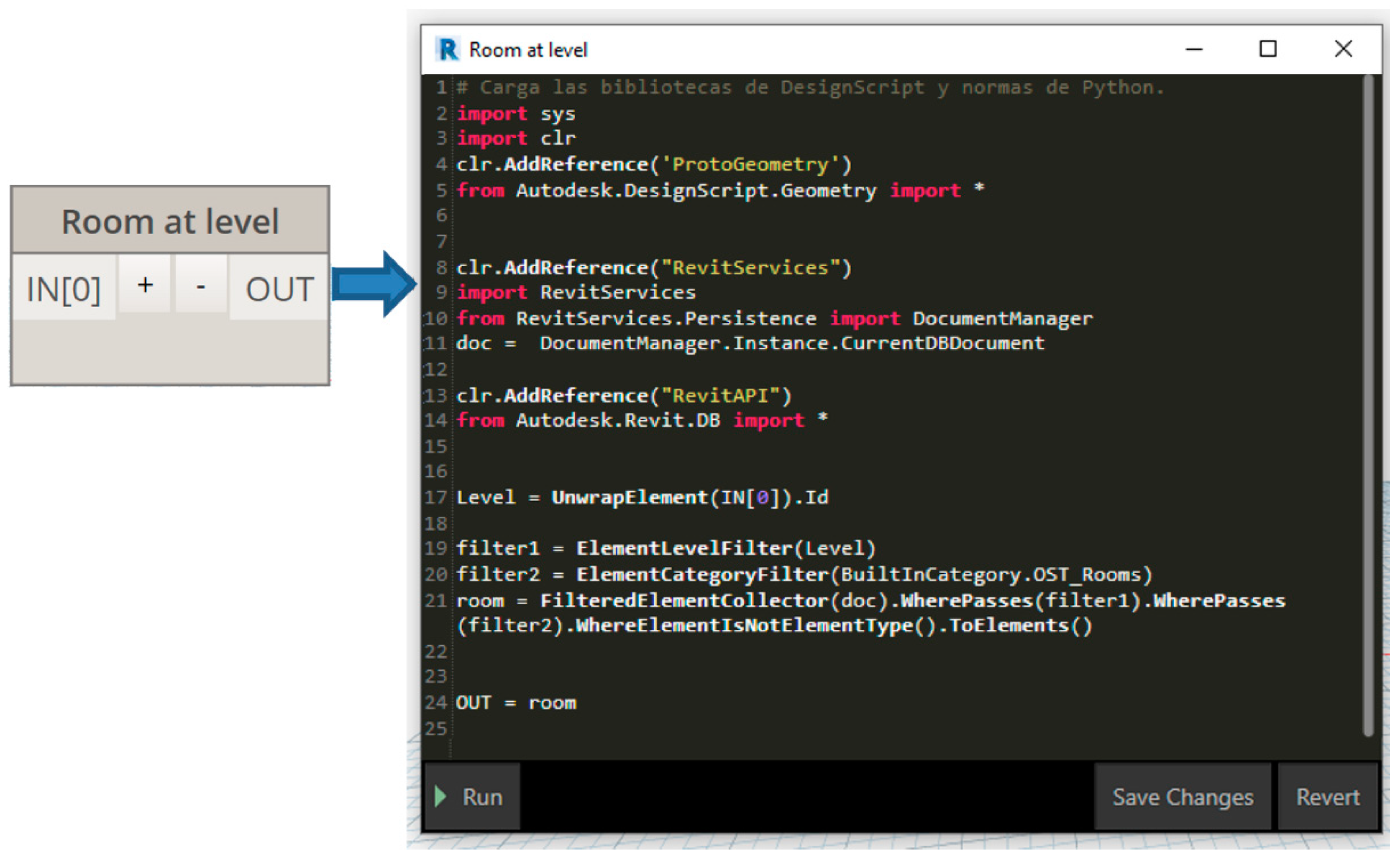1400x860 pixels.
Task: Click the import sys line
Action: point(516,114)
